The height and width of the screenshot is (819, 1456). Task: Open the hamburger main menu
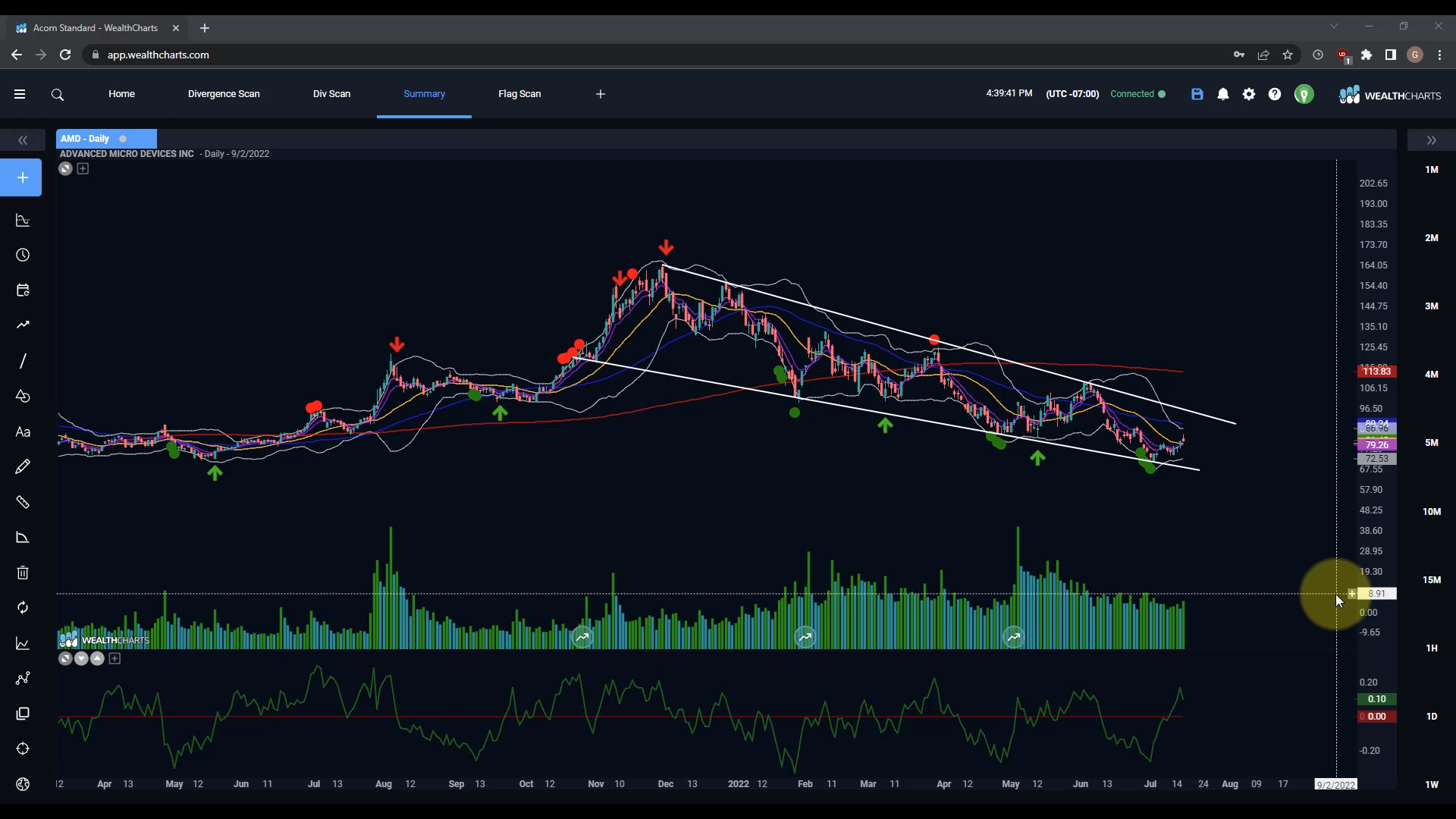20,94
